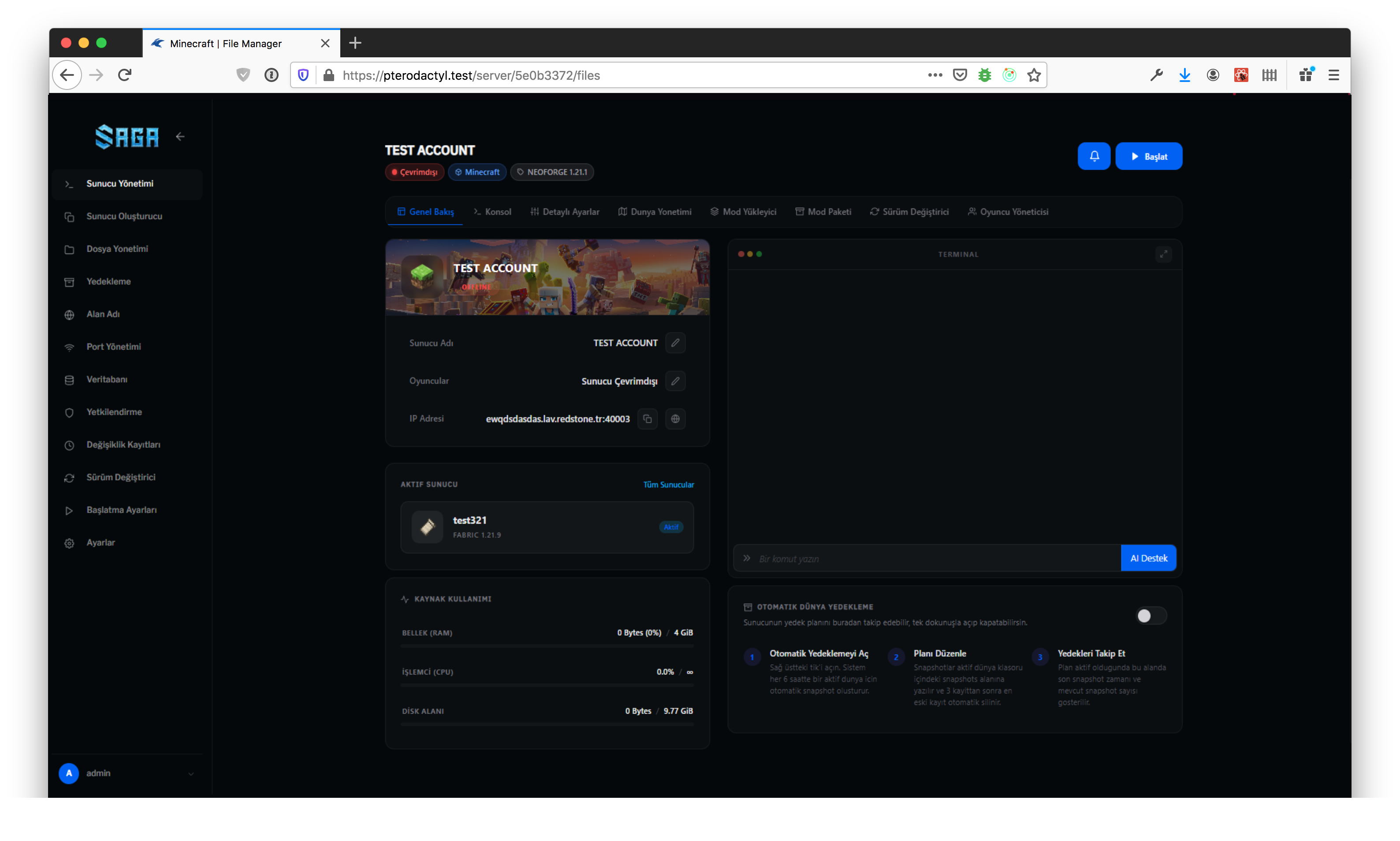Click the admin avatar icon
The image size is (1400, 841).
69,773
